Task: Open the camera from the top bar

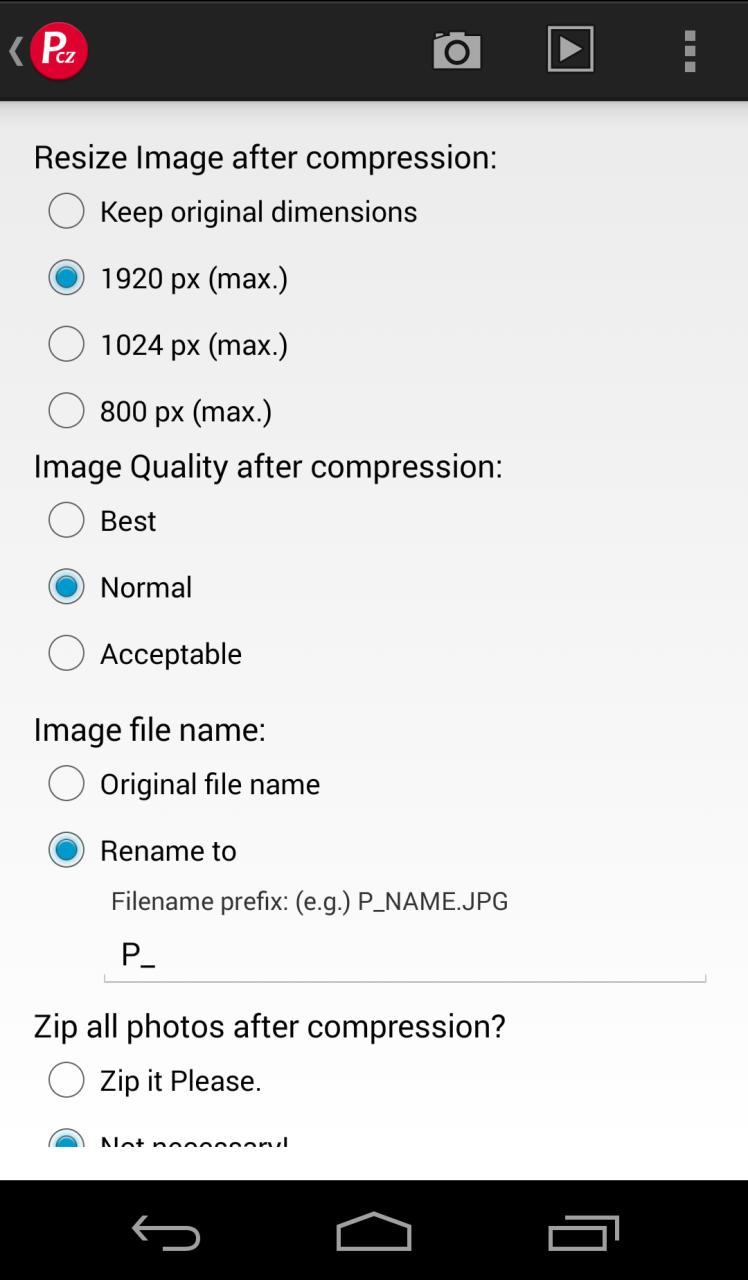Action: (x=457, y=50)
